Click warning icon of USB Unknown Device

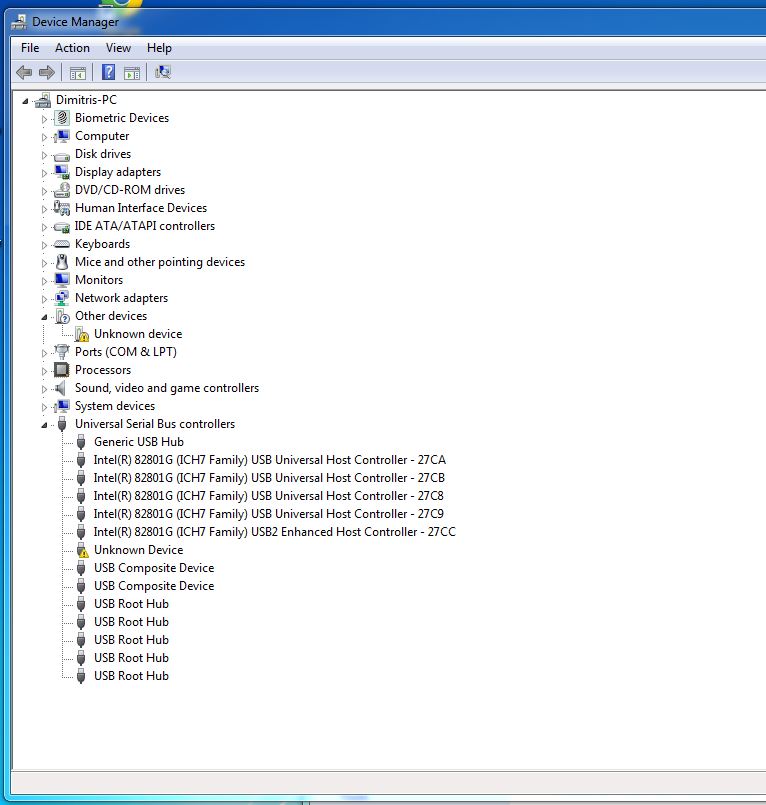point(82,550)
